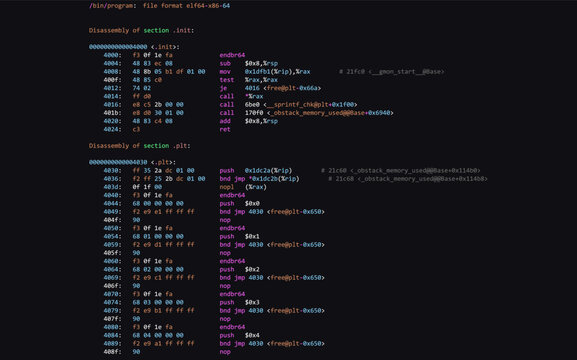
Task: Click the bytes "f2 e9 c1 ff ff ff"
Action: (x=163, y=278)
